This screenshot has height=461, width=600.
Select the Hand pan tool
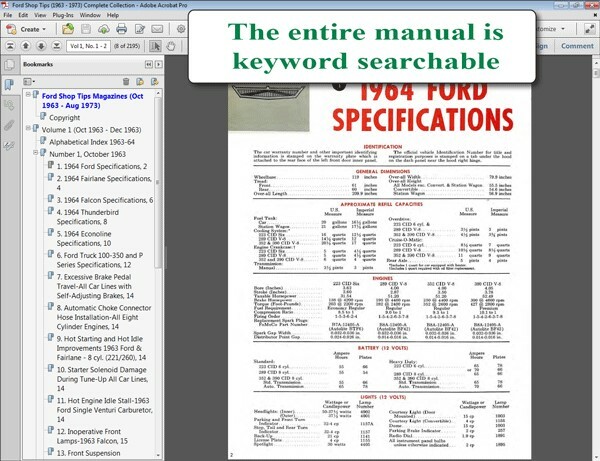[171, 46]
